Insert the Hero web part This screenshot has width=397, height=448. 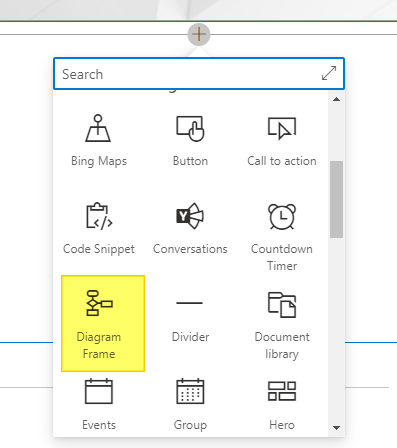[x=282, y=405]
